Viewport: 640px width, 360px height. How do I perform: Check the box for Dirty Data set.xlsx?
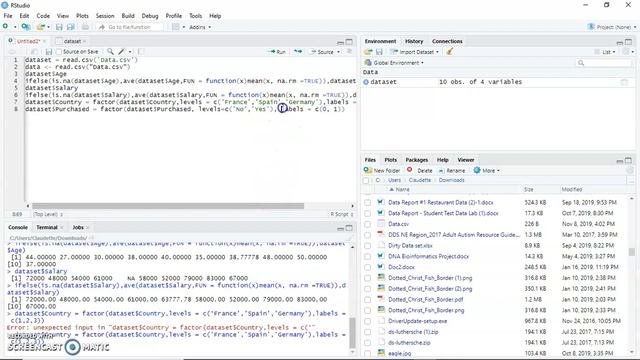368,246
